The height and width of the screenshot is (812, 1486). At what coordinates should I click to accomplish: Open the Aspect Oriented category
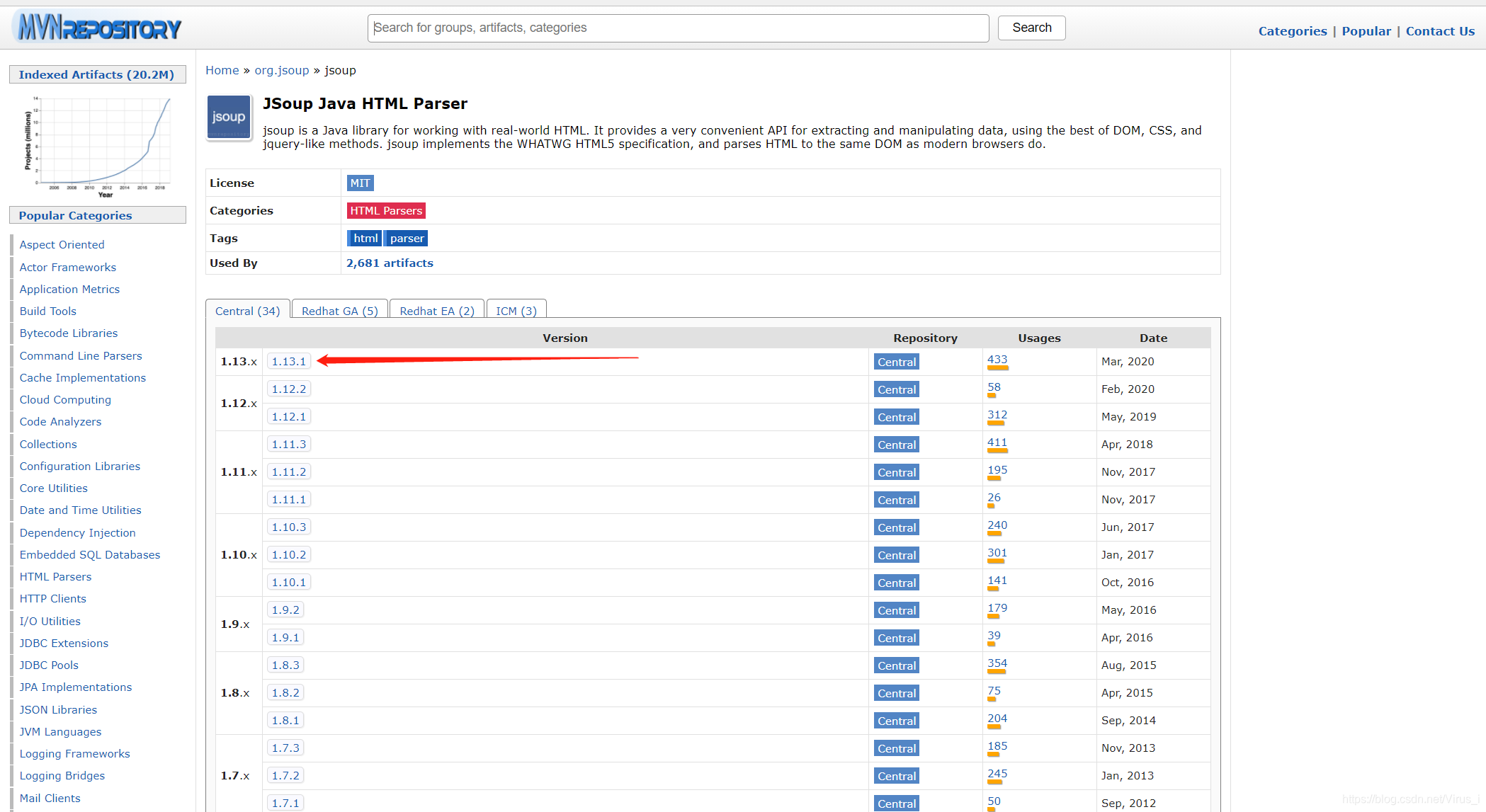[x=62, y=245]
